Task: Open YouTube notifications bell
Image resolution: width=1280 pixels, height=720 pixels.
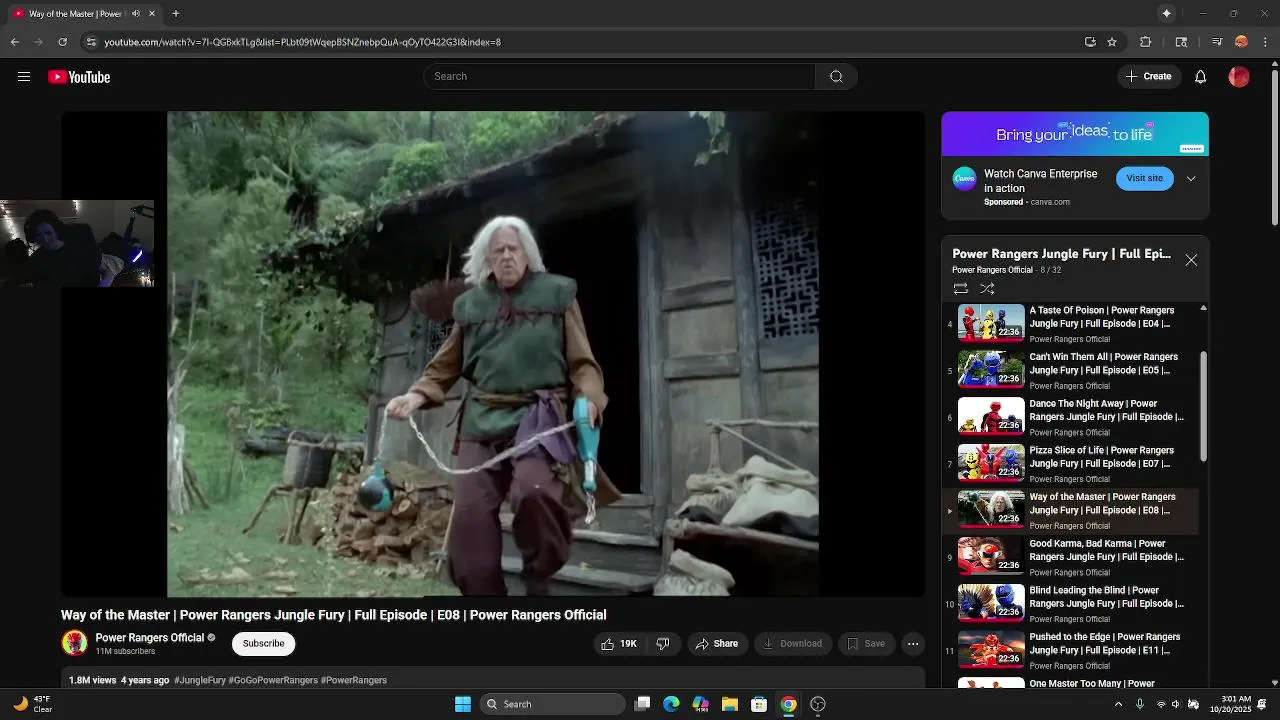Action: [x=1200, y=77]
